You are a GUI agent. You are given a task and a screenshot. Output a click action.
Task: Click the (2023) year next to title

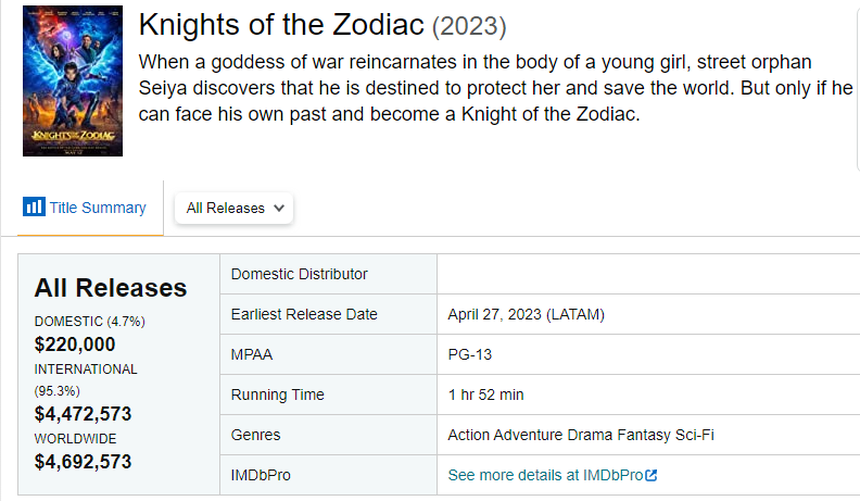coord(469,24)
